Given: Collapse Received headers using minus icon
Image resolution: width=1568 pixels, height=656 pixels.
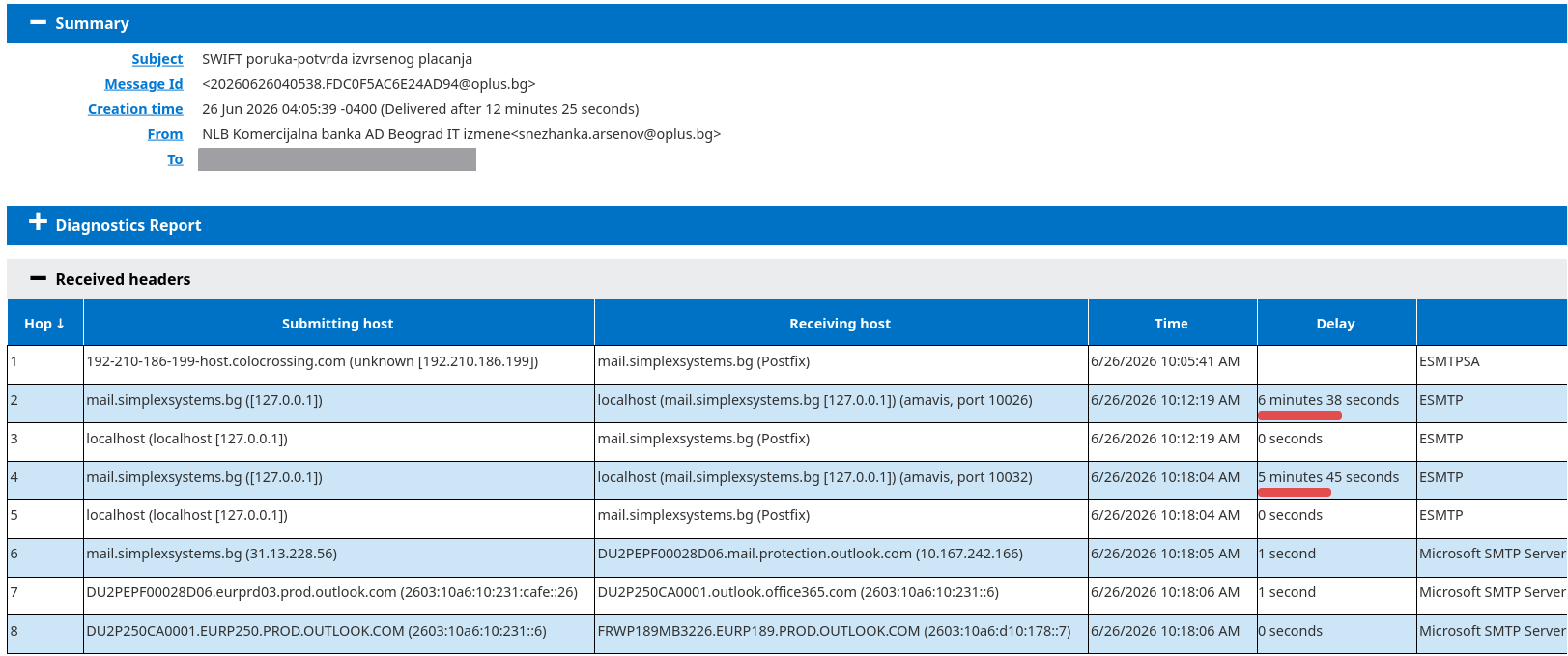Looking at the screenshot, I should (x=38, y=278).
